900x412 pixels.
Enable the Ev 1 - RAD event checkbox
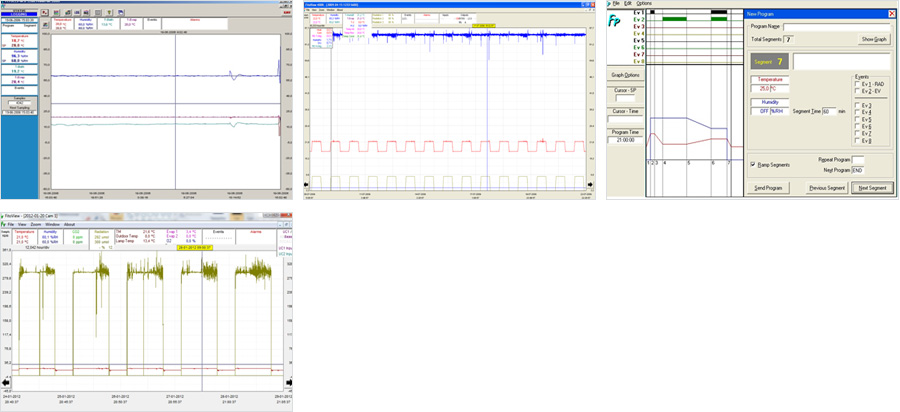click(x=857, y=84)
